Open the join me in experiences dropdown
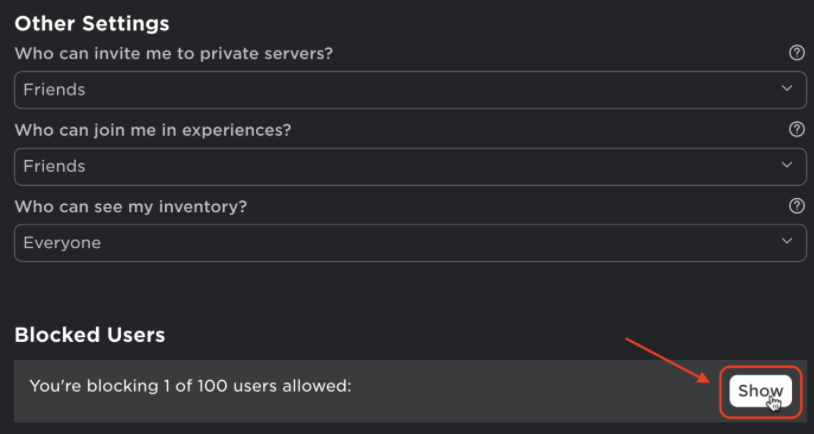This screenshot has height=434, width=814. (x=410, y=166)
